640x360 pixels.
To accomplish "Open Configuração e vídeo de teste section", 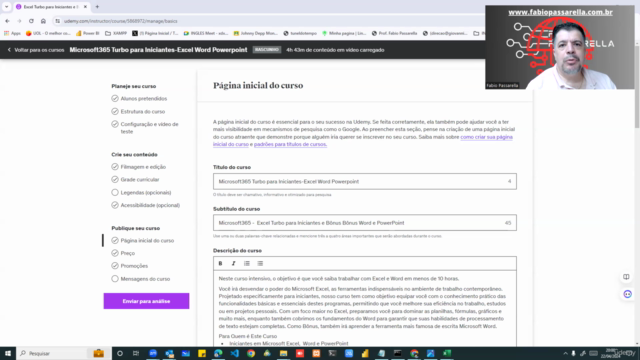I will 145,128.
